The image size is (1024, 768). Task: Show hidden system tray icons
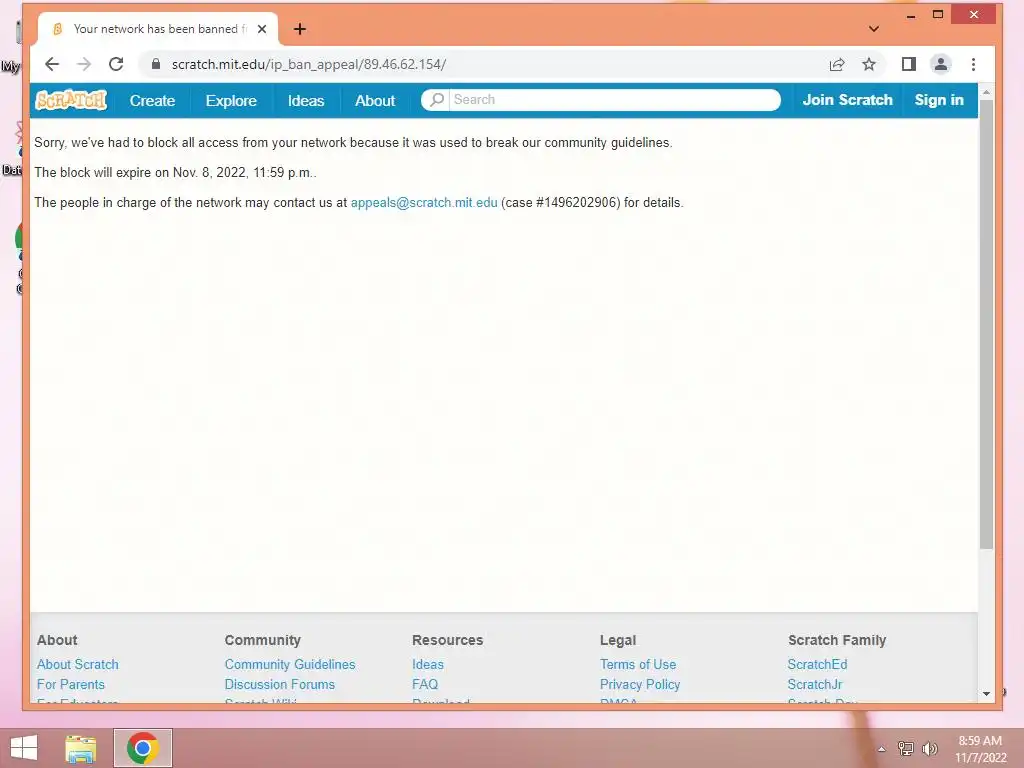pyautogui.click(x=881, y=749)
